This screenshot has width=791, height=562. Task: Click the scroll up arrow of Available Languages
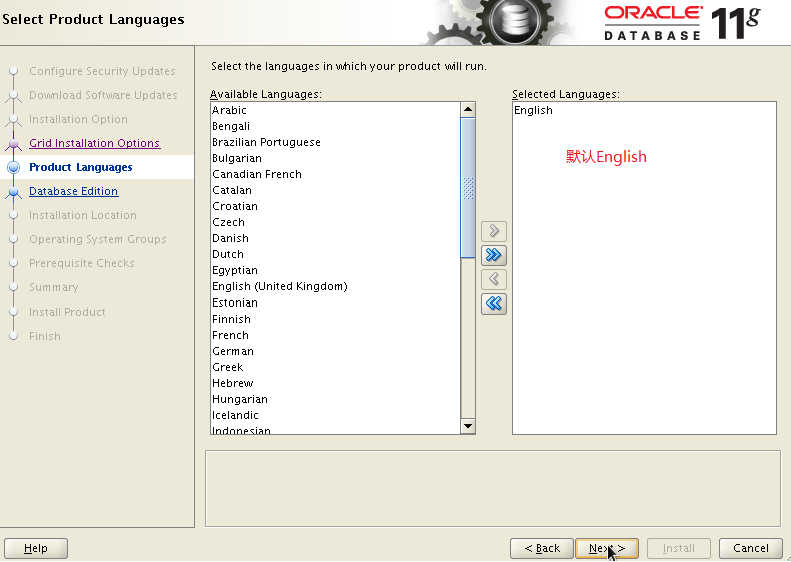point(468,109)
